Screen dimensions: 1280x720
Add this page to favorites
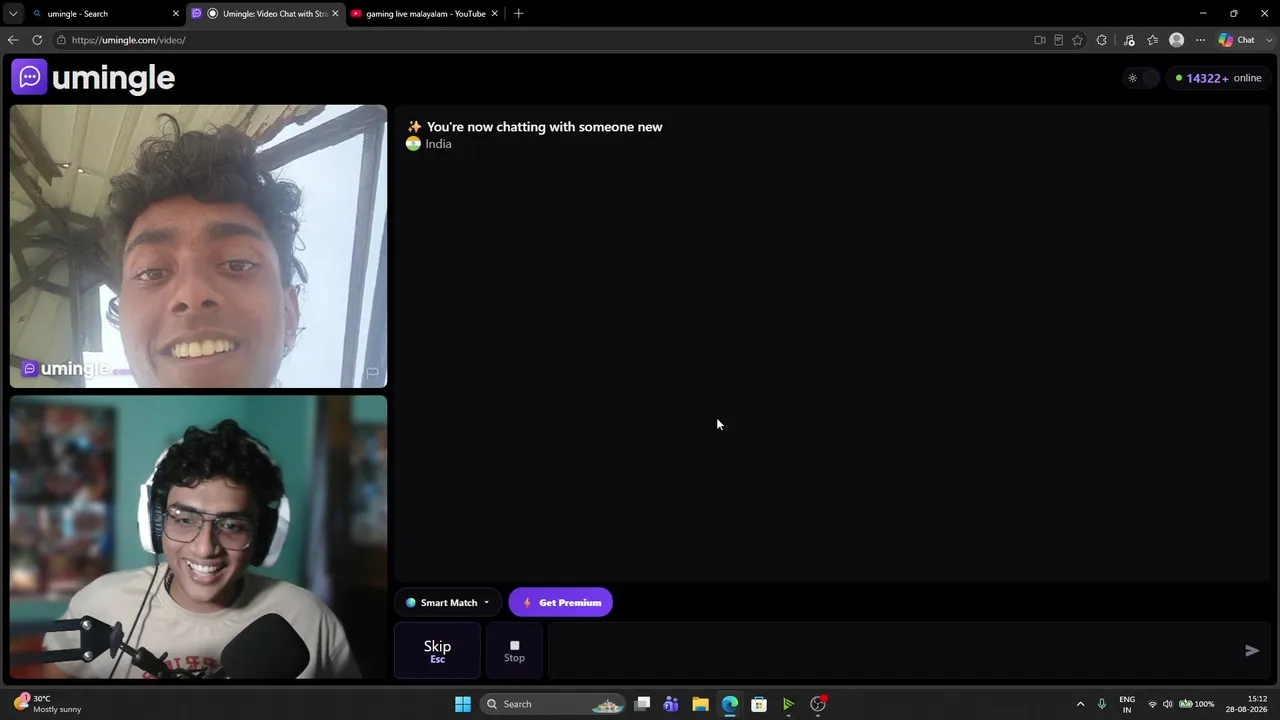pyautogui.click(x=1077, y=40)
